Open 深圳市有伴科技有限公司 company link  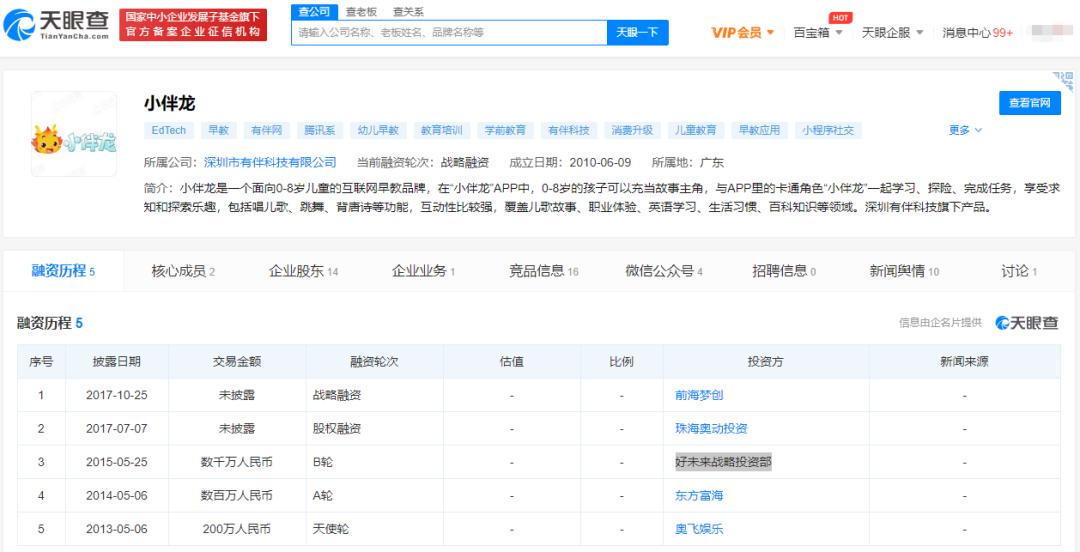pyautogui.click(x=270, y=163)
